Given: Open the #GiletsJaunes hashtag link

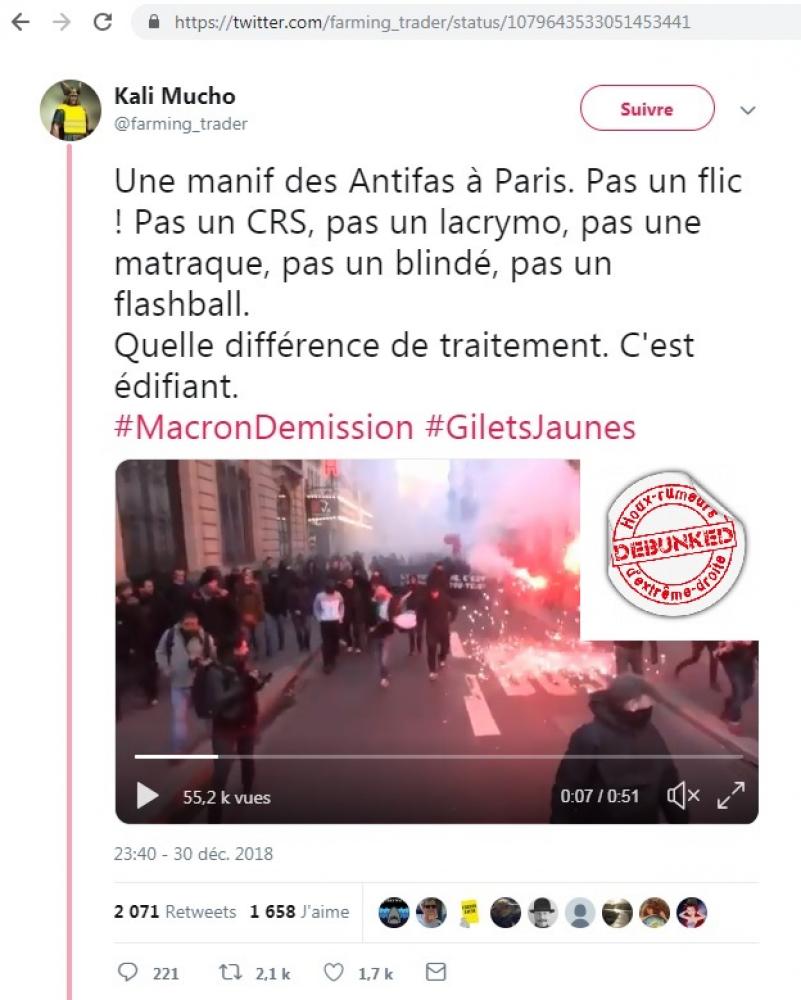Looking at the screenshot, I should (x=531, y=427).
